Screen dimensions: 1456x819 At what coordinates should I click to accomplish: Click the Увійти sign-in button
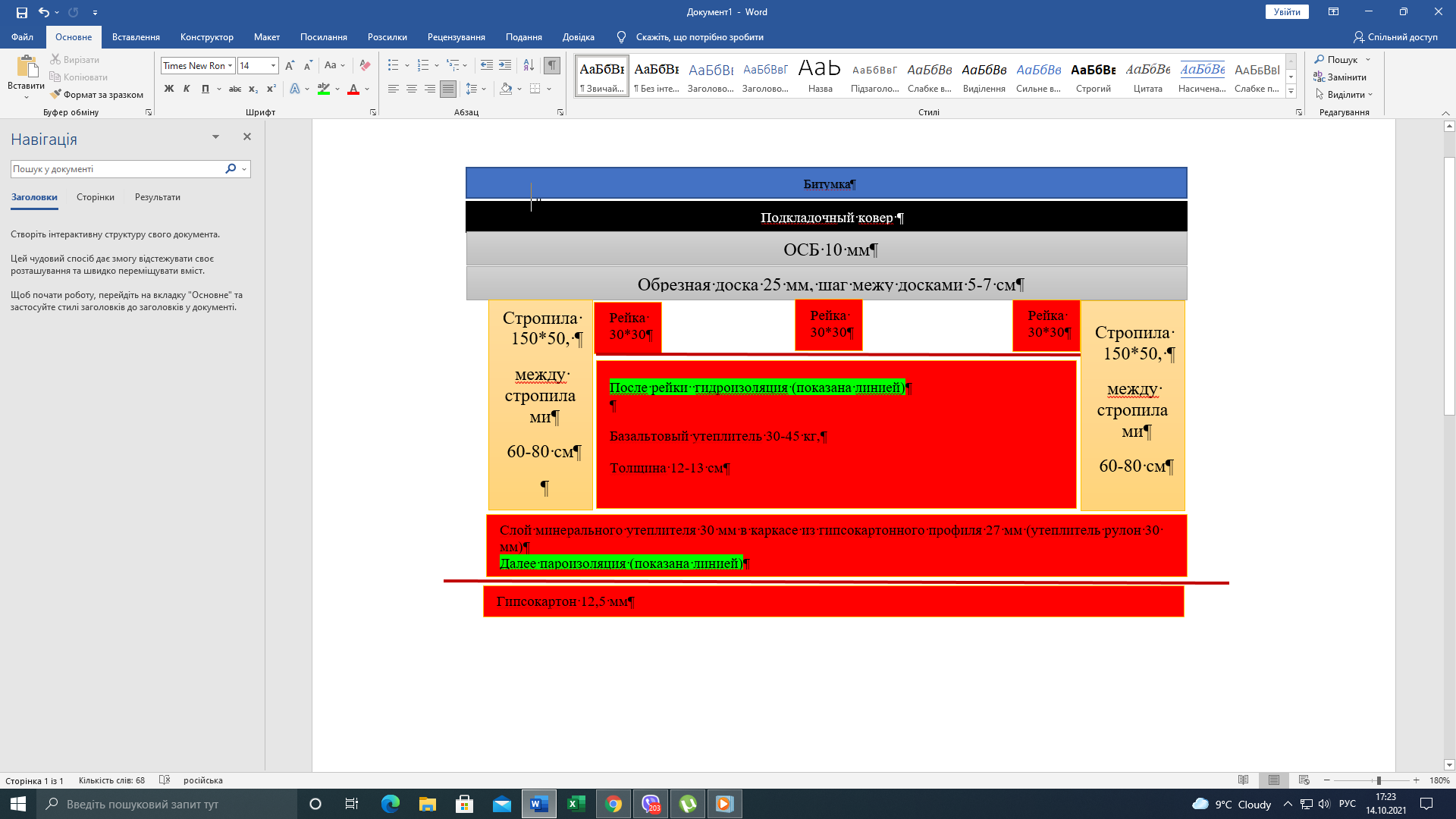[x=1287, y=12]
